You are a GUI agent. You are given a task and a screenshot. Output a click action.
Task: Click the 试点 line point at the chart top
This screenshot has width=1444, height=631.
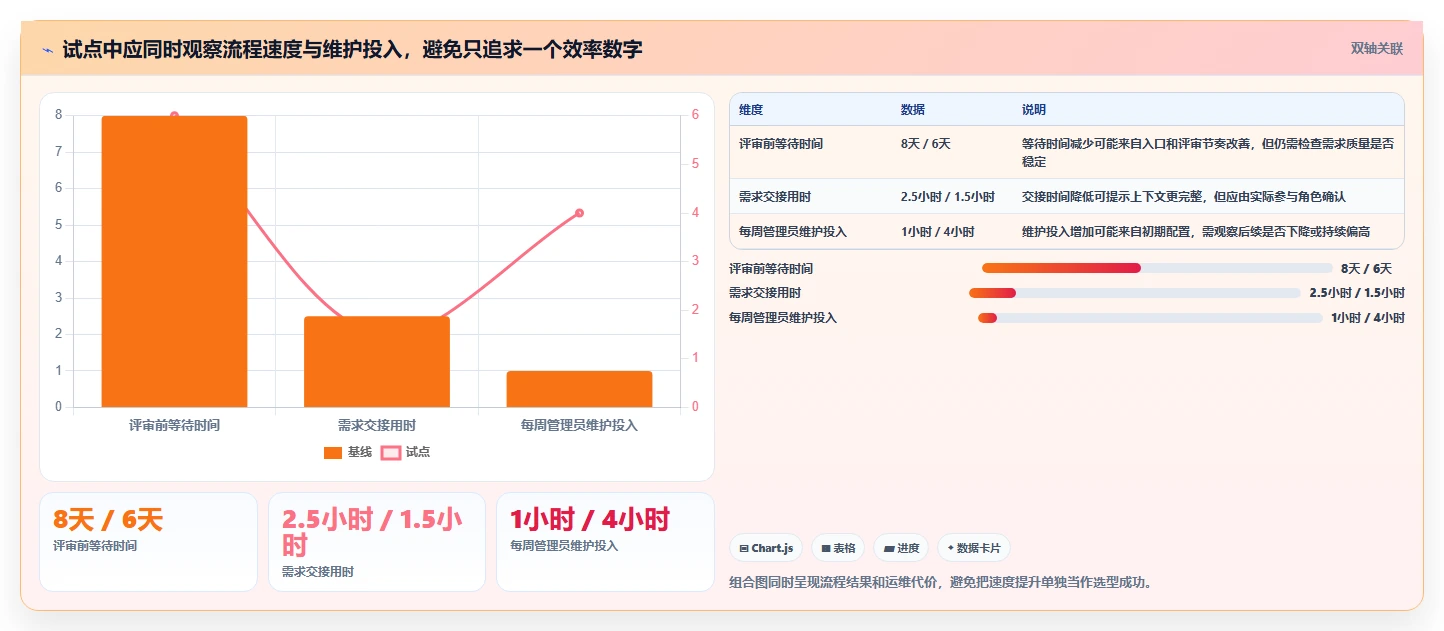[x=174, y=116]
